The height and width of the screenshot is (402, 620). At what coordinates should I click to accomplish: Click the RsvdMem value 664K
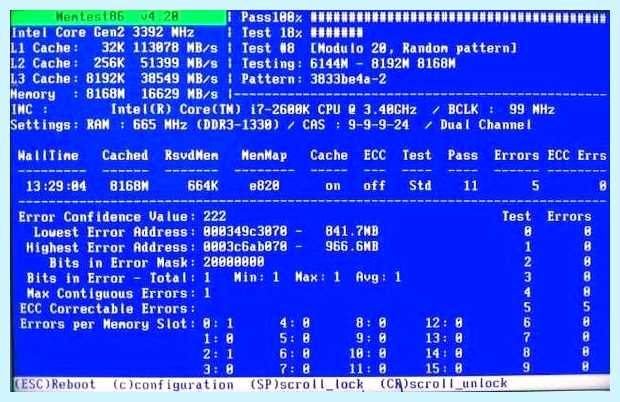point(203,186)
